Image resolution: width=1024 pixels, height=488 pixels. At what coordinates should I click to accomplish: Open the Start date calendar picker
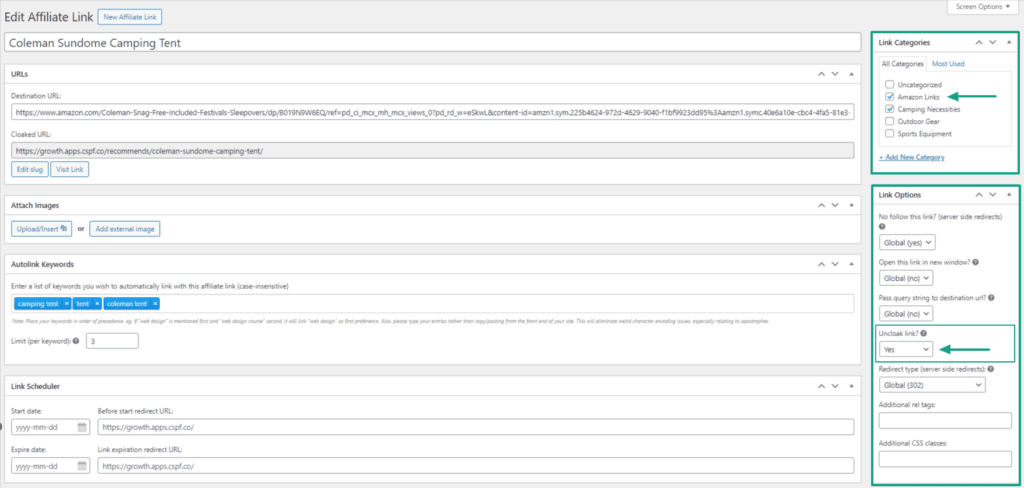[82, 427]
